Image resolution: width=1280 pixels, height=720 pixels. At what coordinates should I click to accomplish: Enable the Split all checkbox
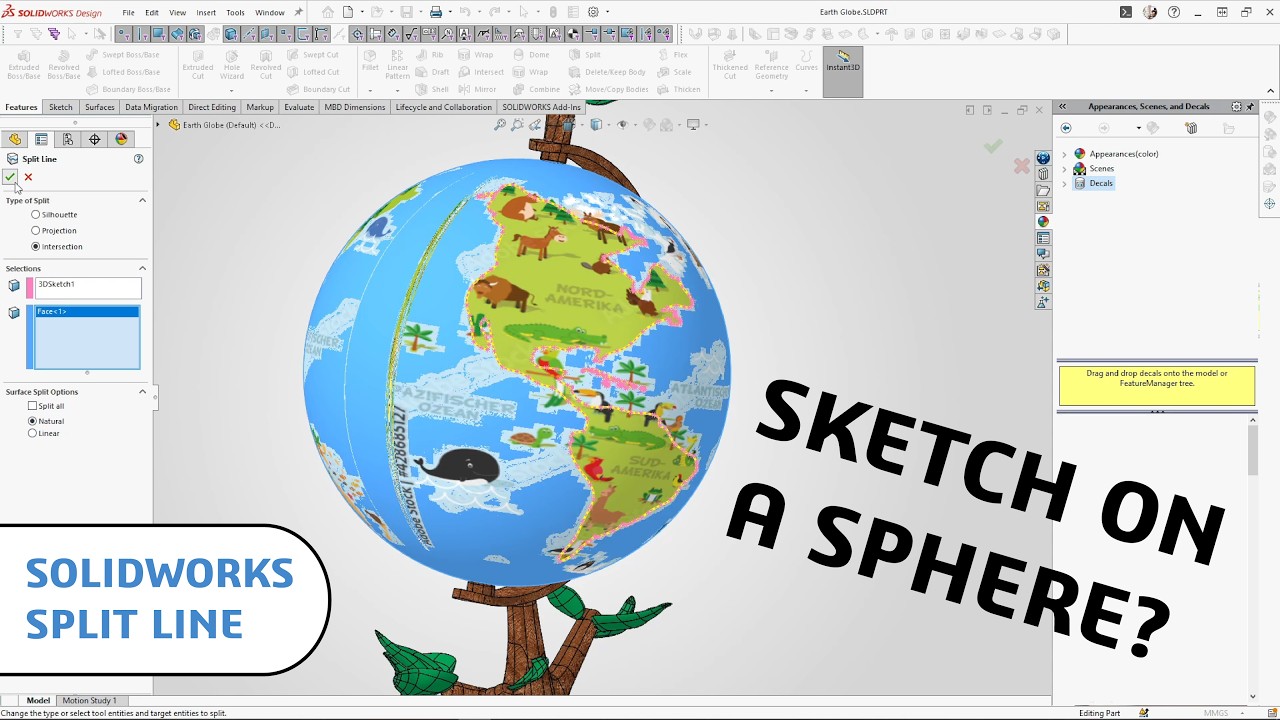(x=33, y=406)
